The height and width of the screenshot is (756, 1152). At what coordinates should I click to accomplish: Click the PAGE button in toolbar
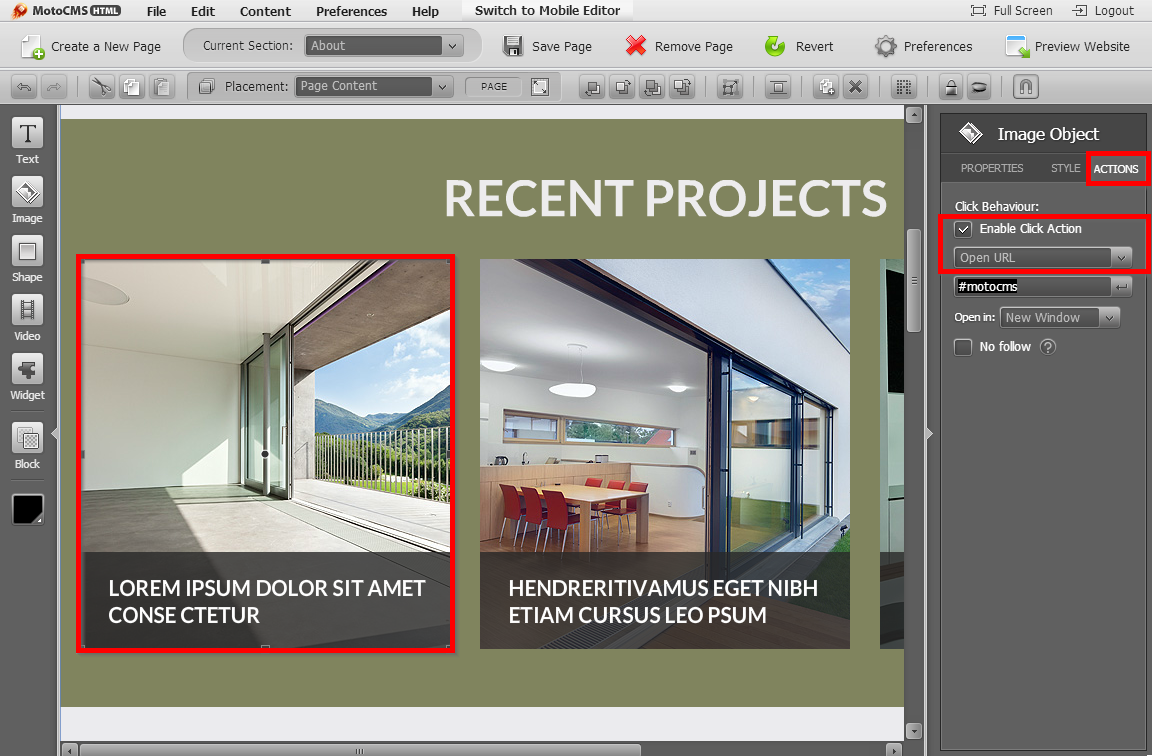click(x=494, y=87)
